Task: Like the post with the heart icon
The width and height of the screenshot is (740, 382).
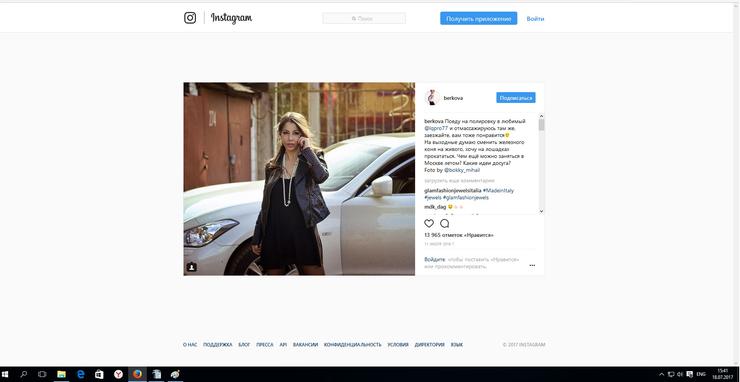Action: tap(429, 223)
